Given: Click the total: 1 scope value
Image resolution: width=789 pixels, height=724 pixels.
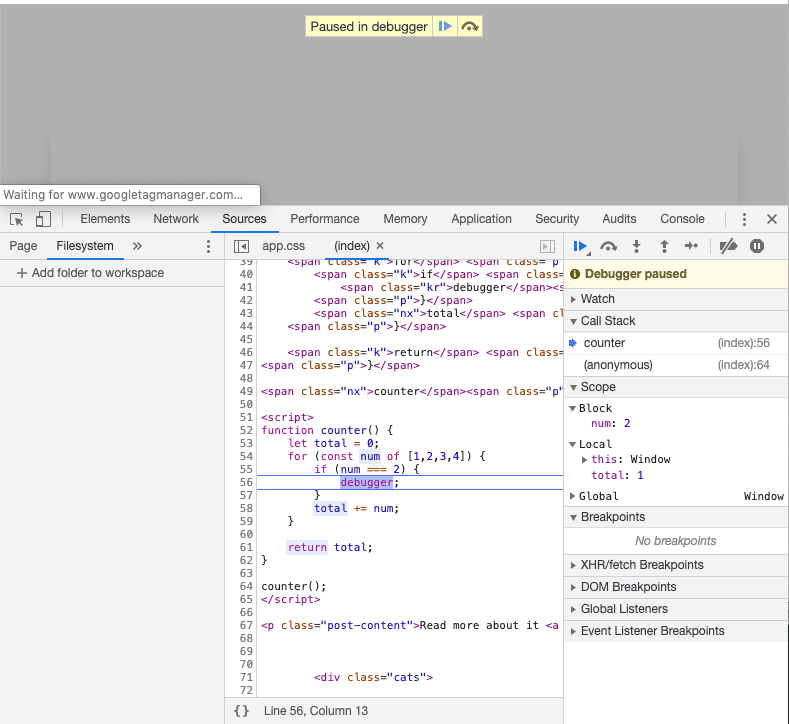Looking at the screenshot, I should (x=617, y=475).
